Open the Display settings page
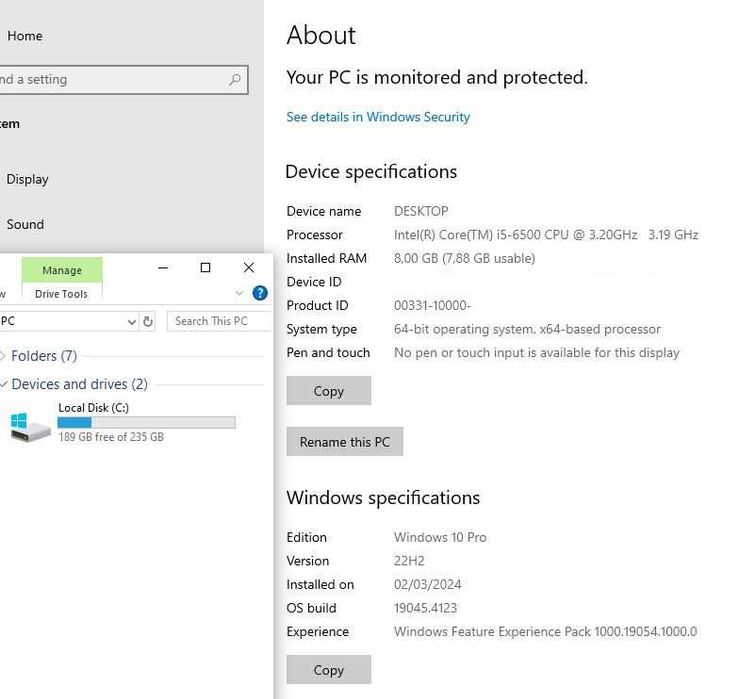This screenshot has height=699, width=756. (28, 179)
